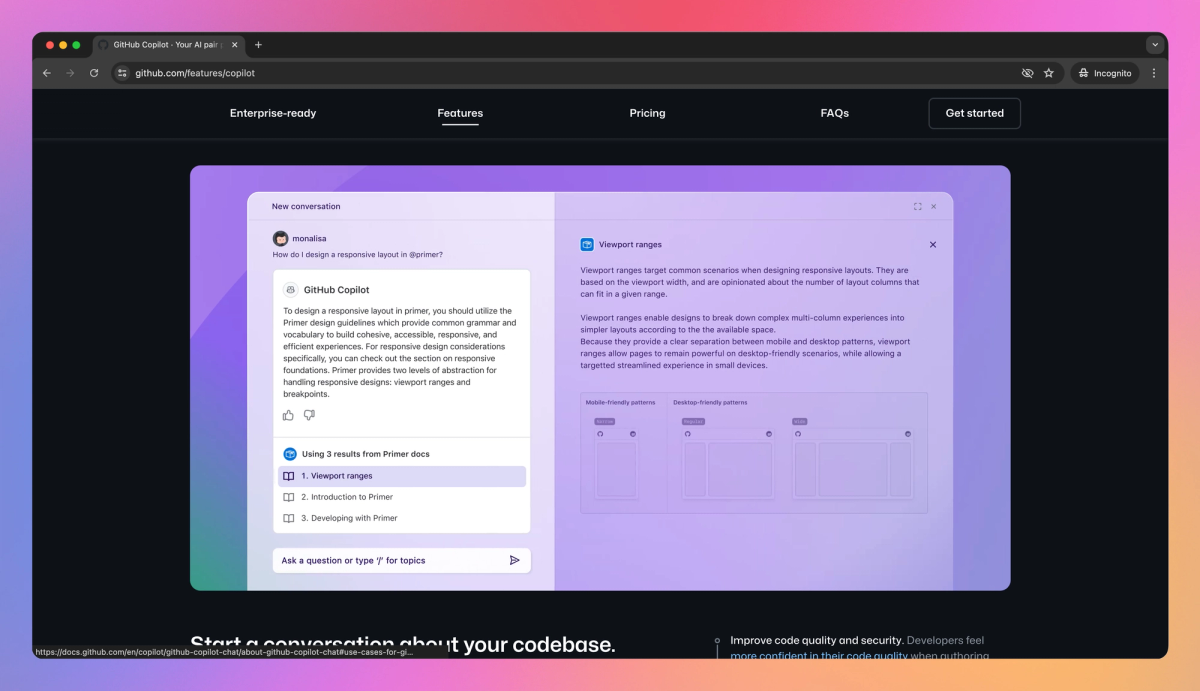Image resolution: width=1200 pixels, height=691 pixels.
Task: Expand the tab search dropdown arrow
Action: (x=1155, y=45)
